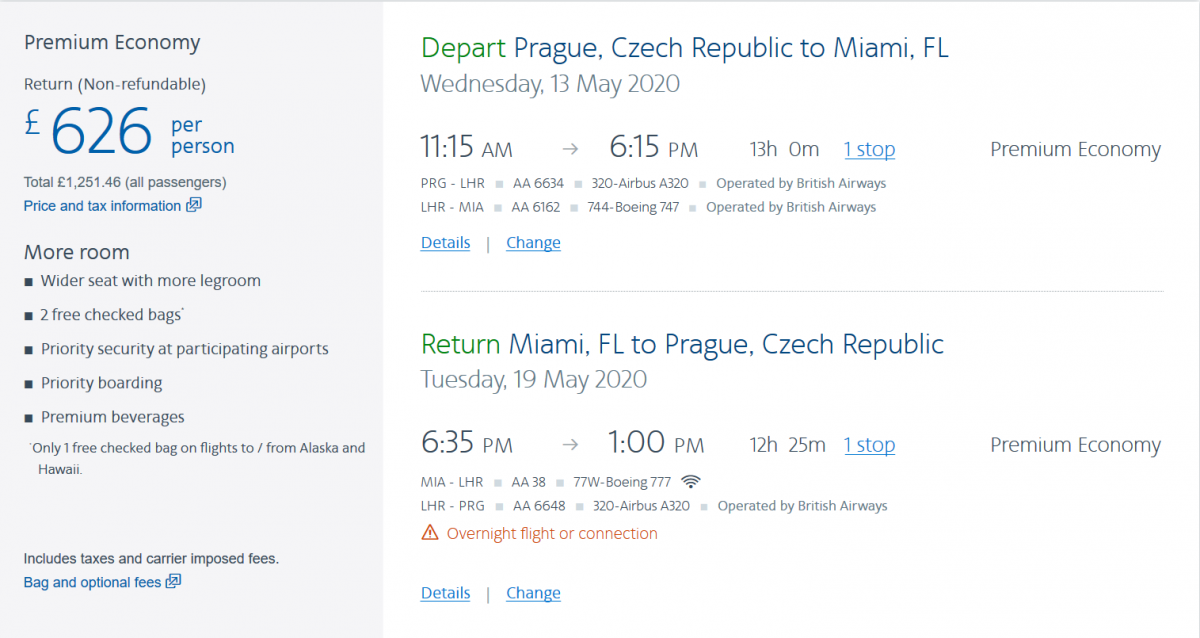
Task: Show Details for the Miami to Prague flight
Action: tap(445, 593)
